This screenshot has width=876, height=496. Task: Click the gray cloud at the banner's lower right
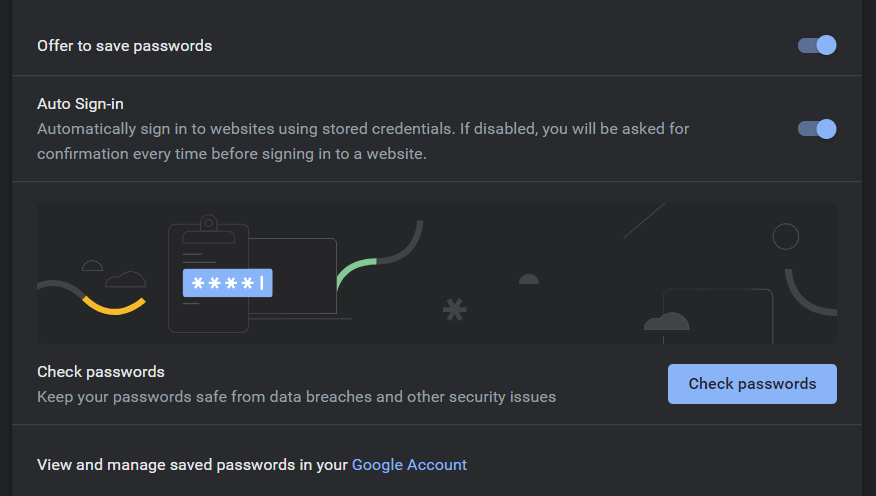[667, 321]
